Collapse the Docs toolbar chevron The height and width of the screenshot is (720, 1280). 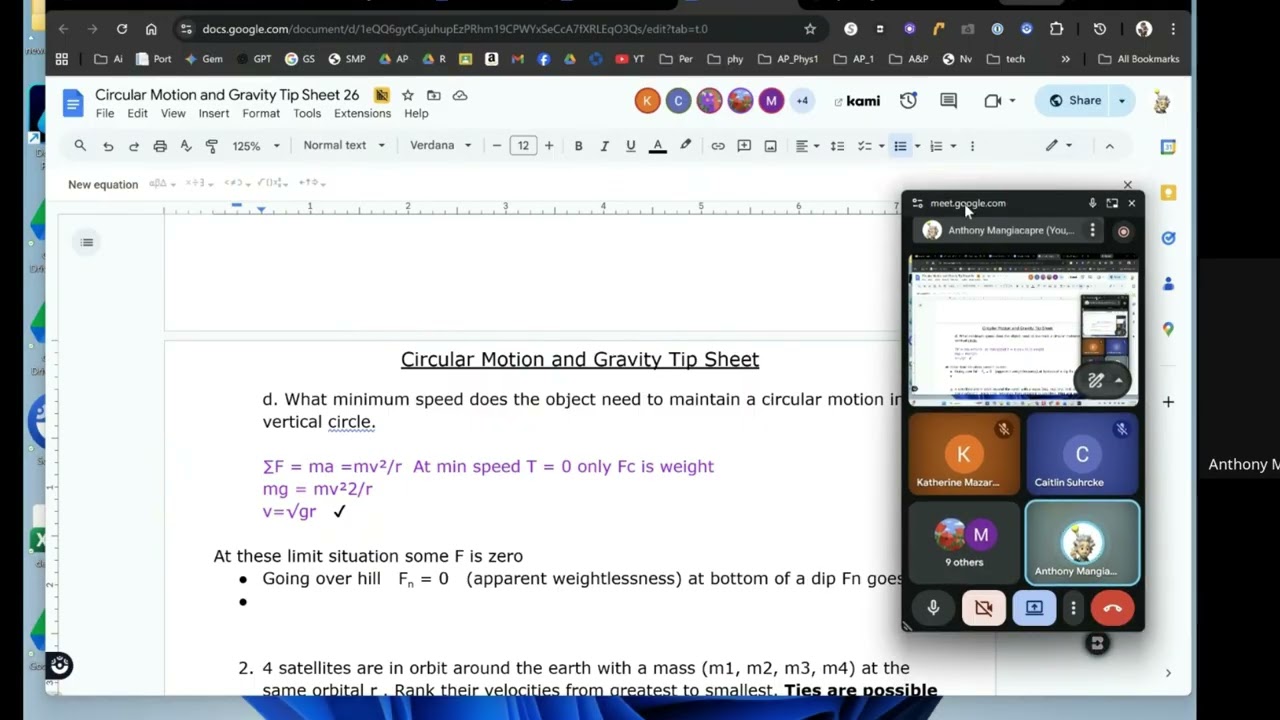coord(1109,146)
